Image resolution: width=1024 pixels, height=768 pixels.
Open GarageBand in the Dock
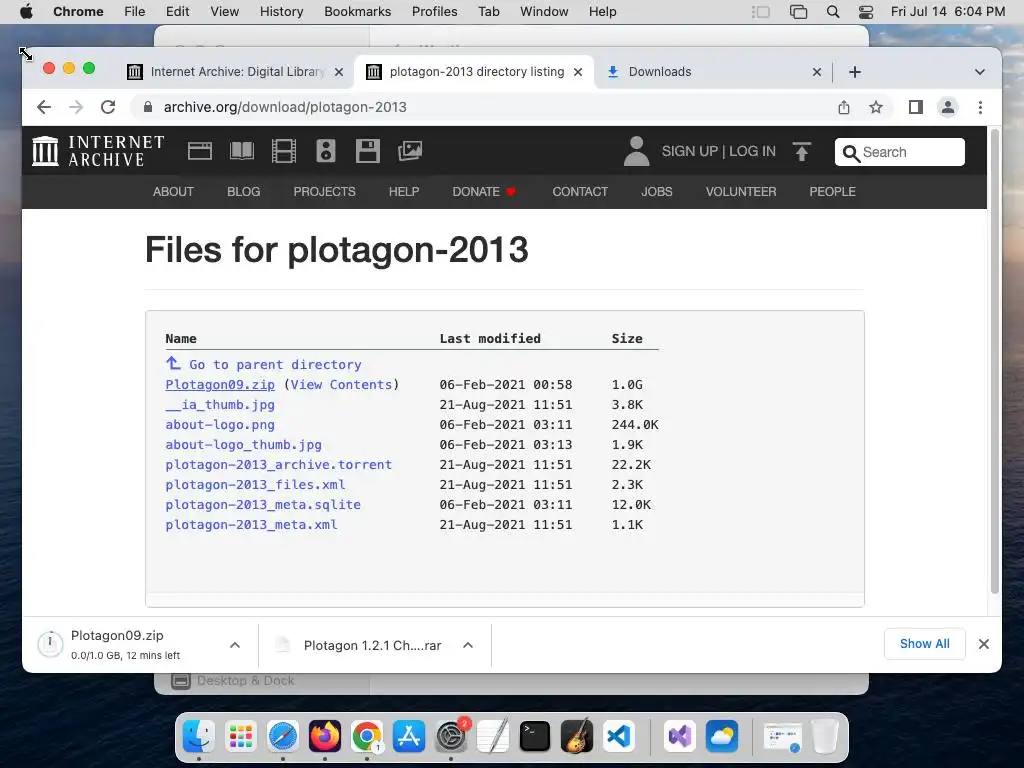point(577,737)
